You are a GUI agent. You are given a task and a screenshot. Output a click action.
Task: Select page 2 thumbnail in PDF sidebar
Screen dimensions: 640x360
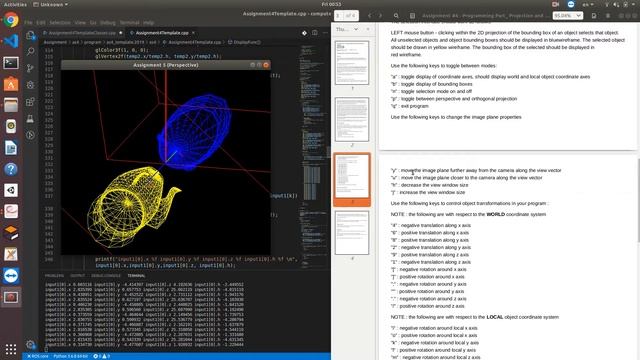point(352,120)
